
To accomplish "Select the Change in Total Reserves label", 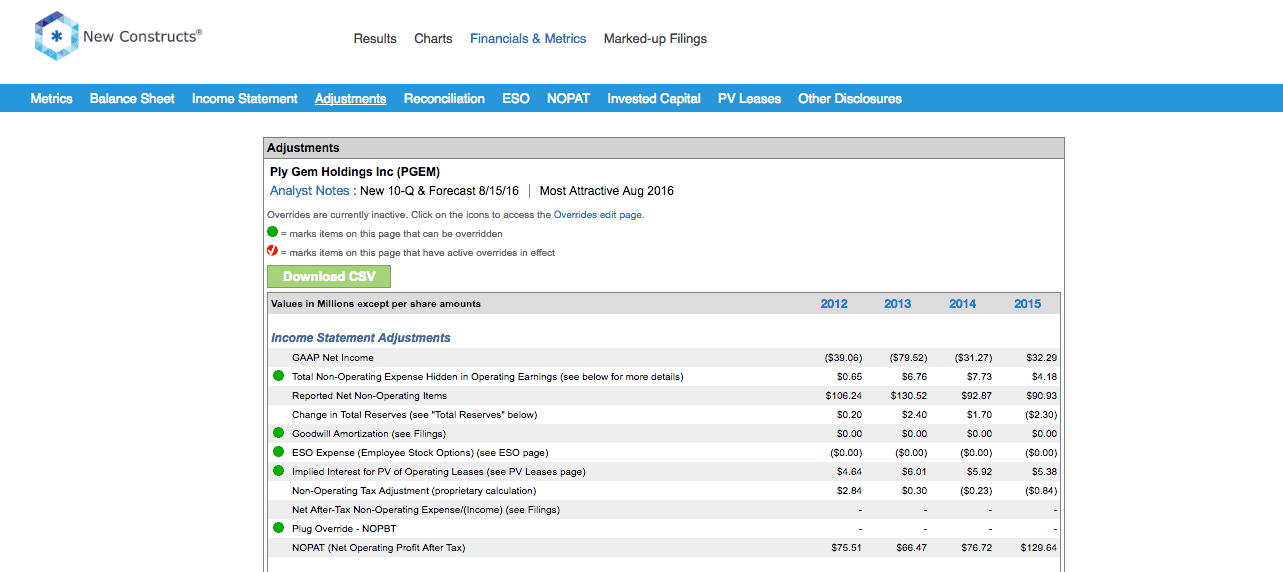I will pyautogui.click(x=415, y=414).
